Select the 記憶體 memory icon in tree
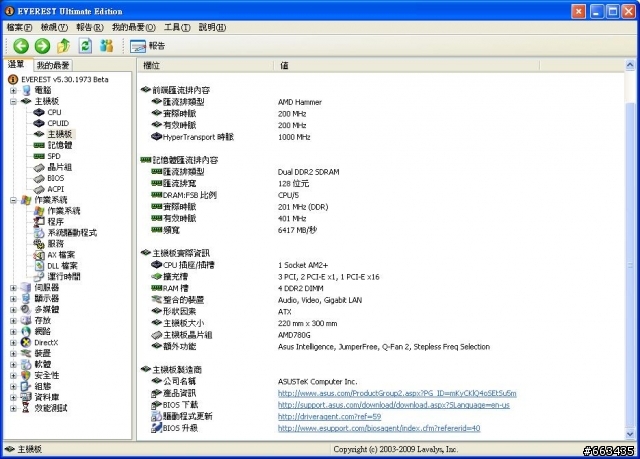The width and height of the screenshot is (640, 459). pos(39,145)
